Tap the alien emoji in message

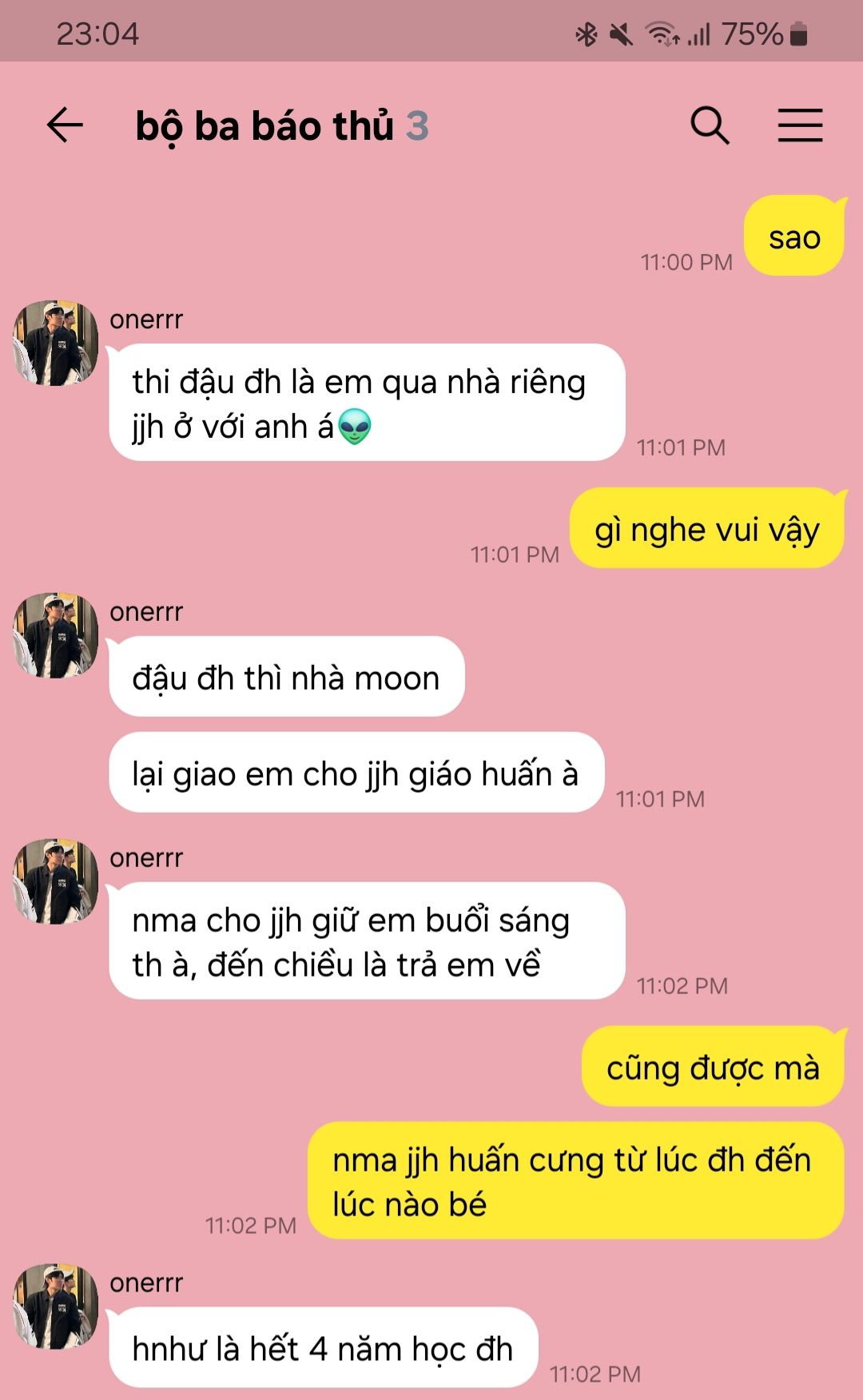point(354,427)
